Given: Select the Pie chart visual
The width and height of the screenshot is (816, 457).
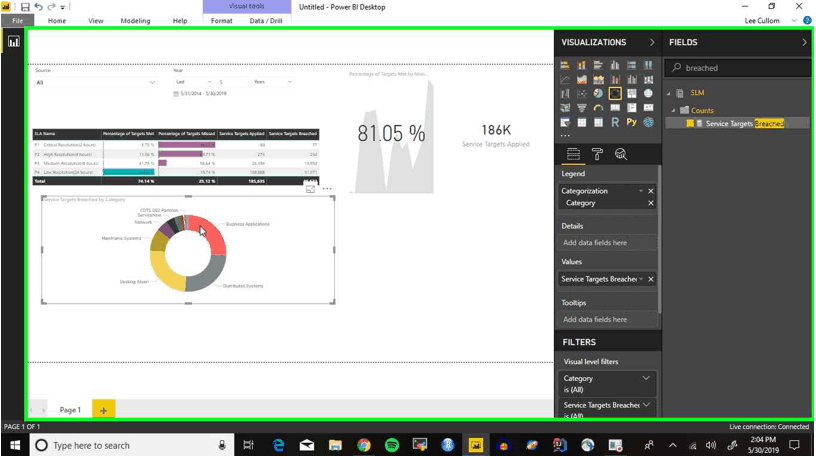Looking at the screenshot, I should pos(598,94).
